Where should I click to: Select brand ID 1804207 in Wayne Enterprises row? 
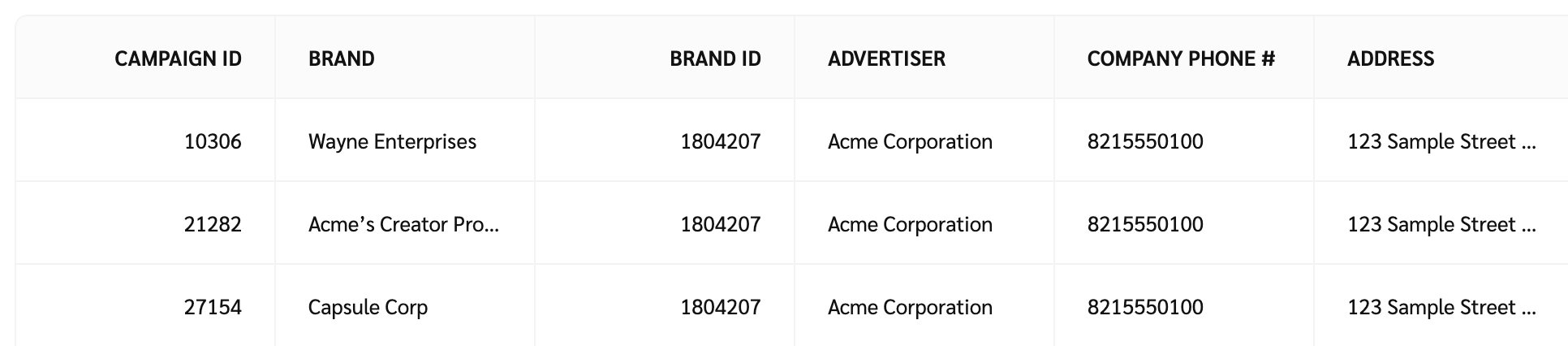(720, 141)
